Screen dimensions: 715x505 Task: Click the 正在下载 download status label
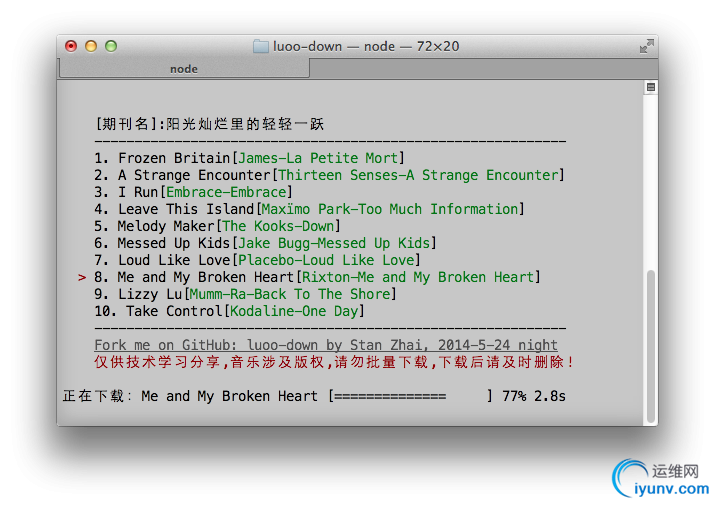tap(97, 396)
